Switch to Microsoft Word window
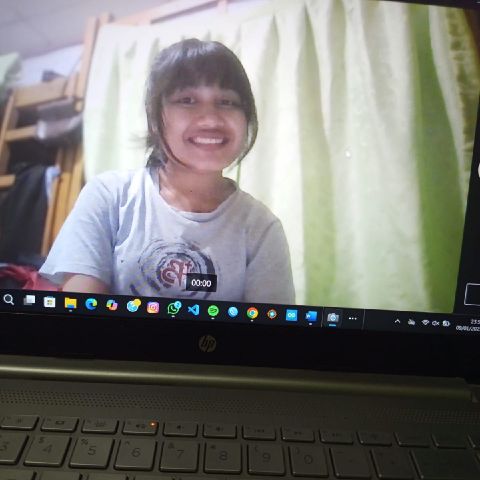 tap(311, 316)
